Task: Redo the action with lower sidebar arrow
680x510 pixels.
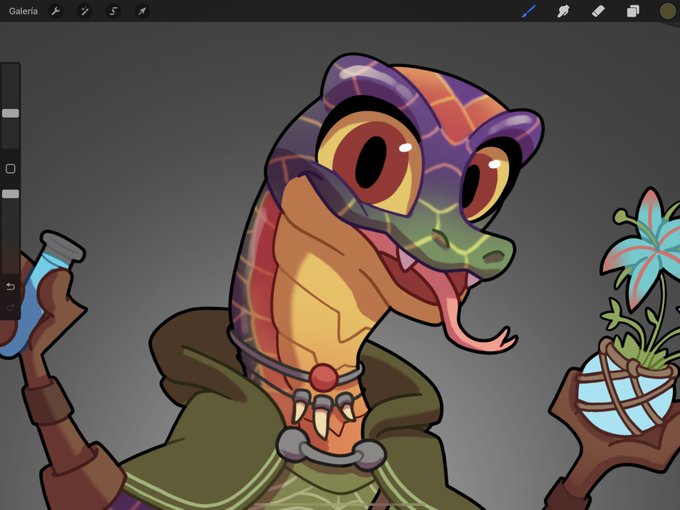Action: (x=10, y=307)
